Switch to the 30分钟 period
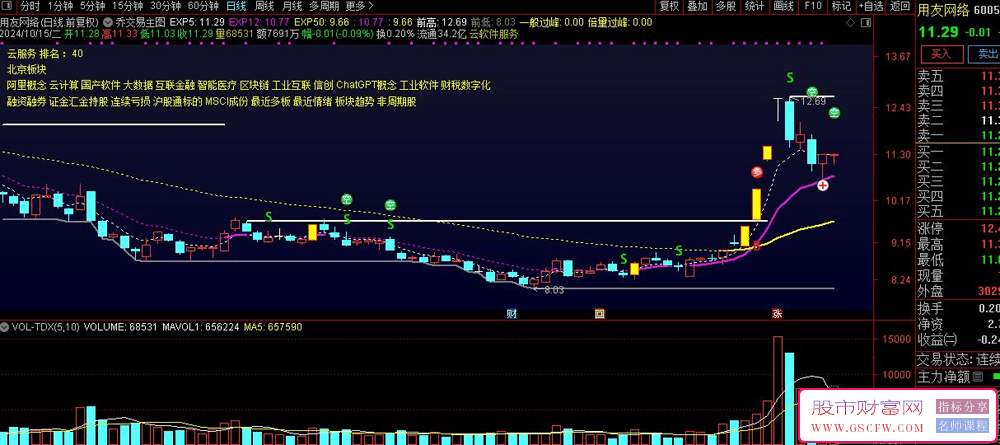 [x=165, y=6]
